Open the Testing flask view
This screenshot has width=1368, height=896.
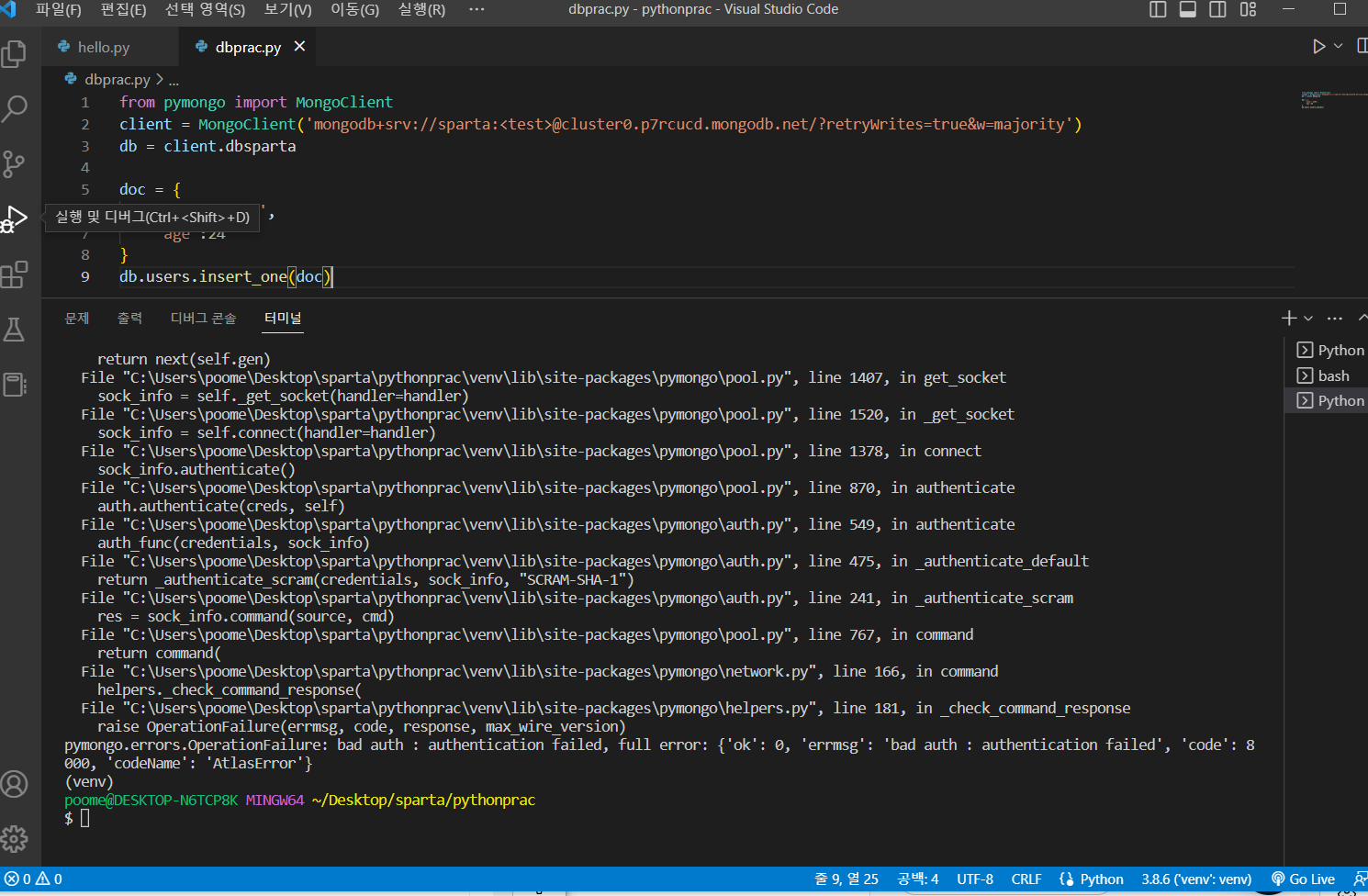[x=14, y=330]
